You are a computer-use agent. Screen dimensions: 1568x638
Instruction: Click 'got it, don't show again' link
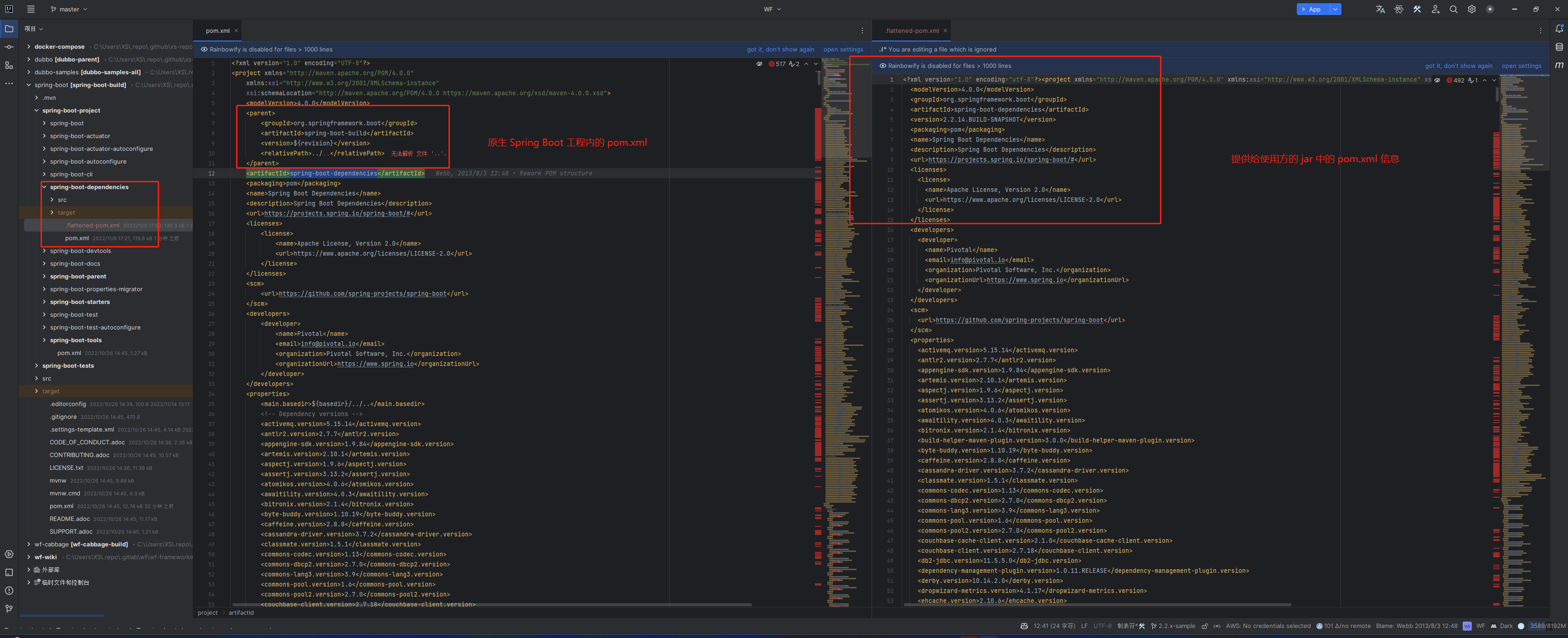coord(781,49)
